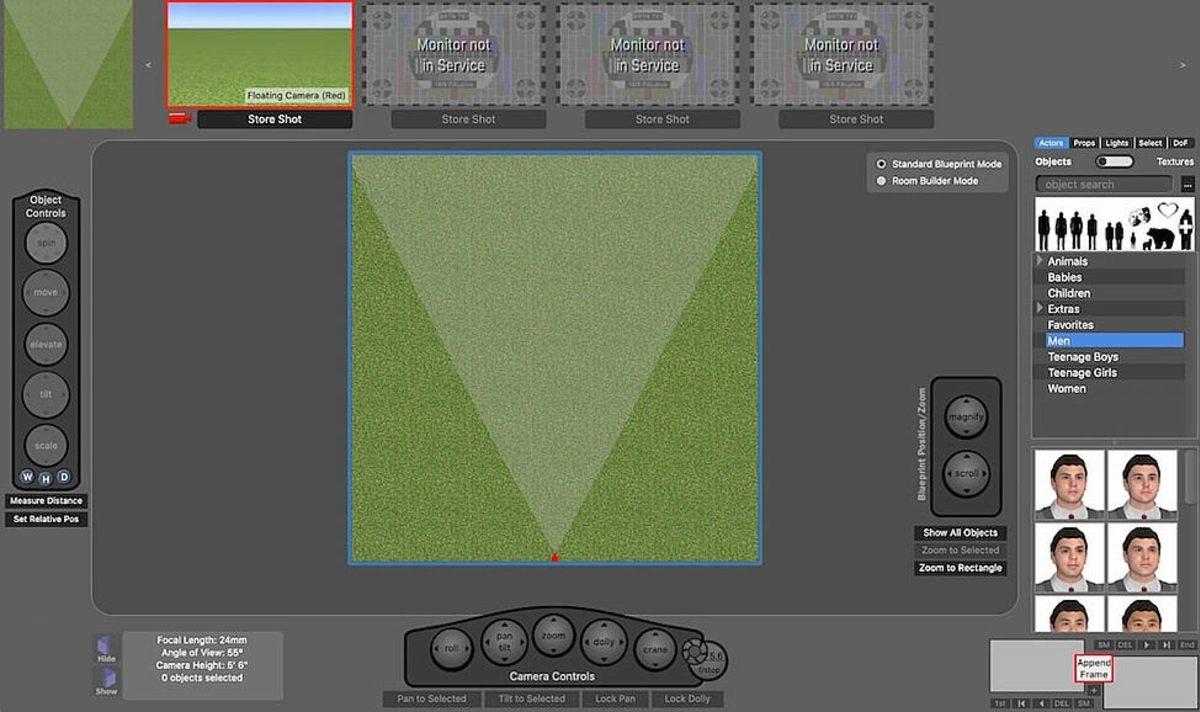Toggle the Objects/Textures switch

click(x=1114, y=161)
